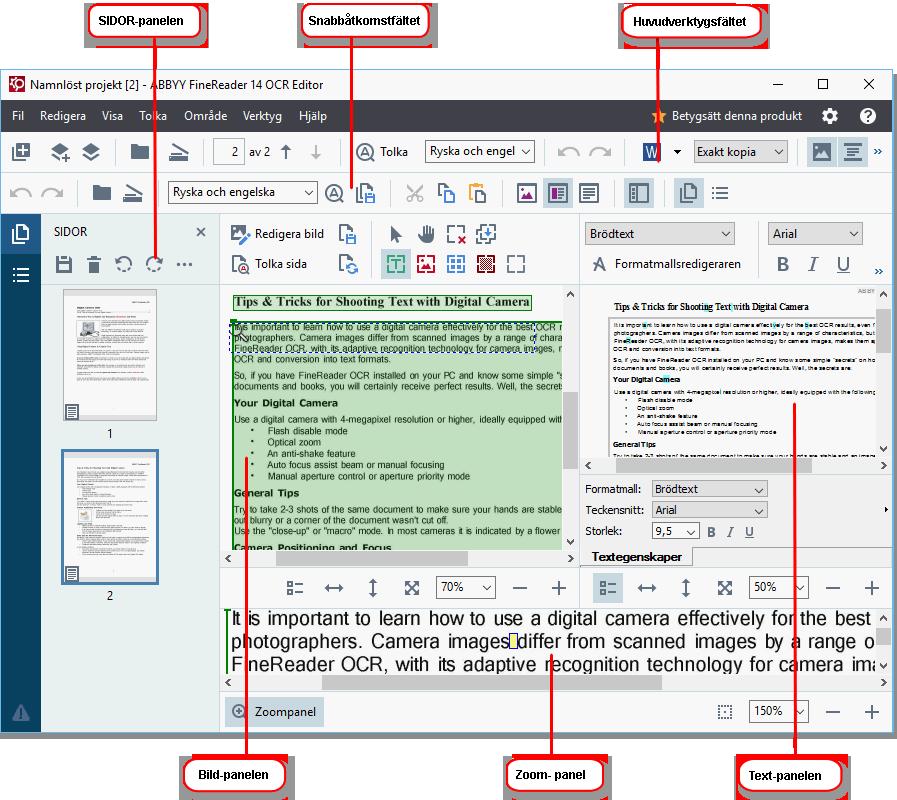Toggle bold formatting in the text toolbar
The height and width of the screenshot is (800, 897).
[x=783, y=264]
